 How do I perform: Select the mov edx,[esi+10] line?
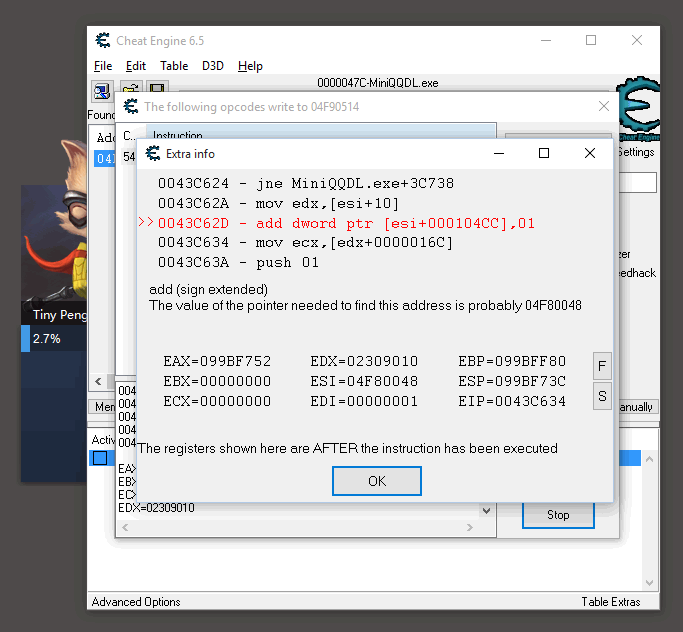(x=278, y=203)
